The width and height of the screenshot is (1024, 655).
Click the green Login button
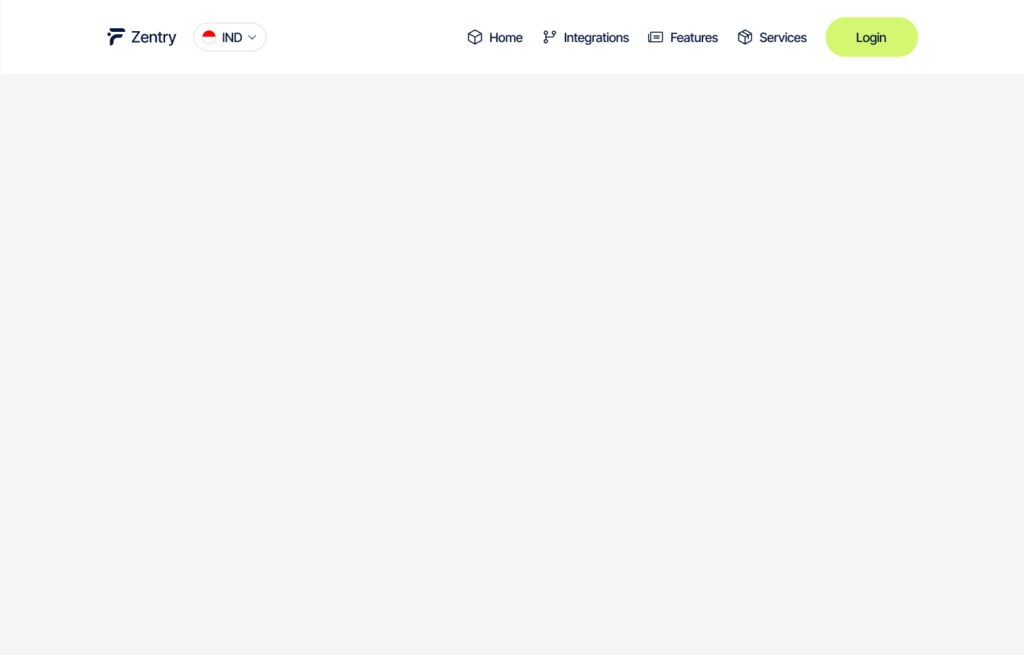871,37
